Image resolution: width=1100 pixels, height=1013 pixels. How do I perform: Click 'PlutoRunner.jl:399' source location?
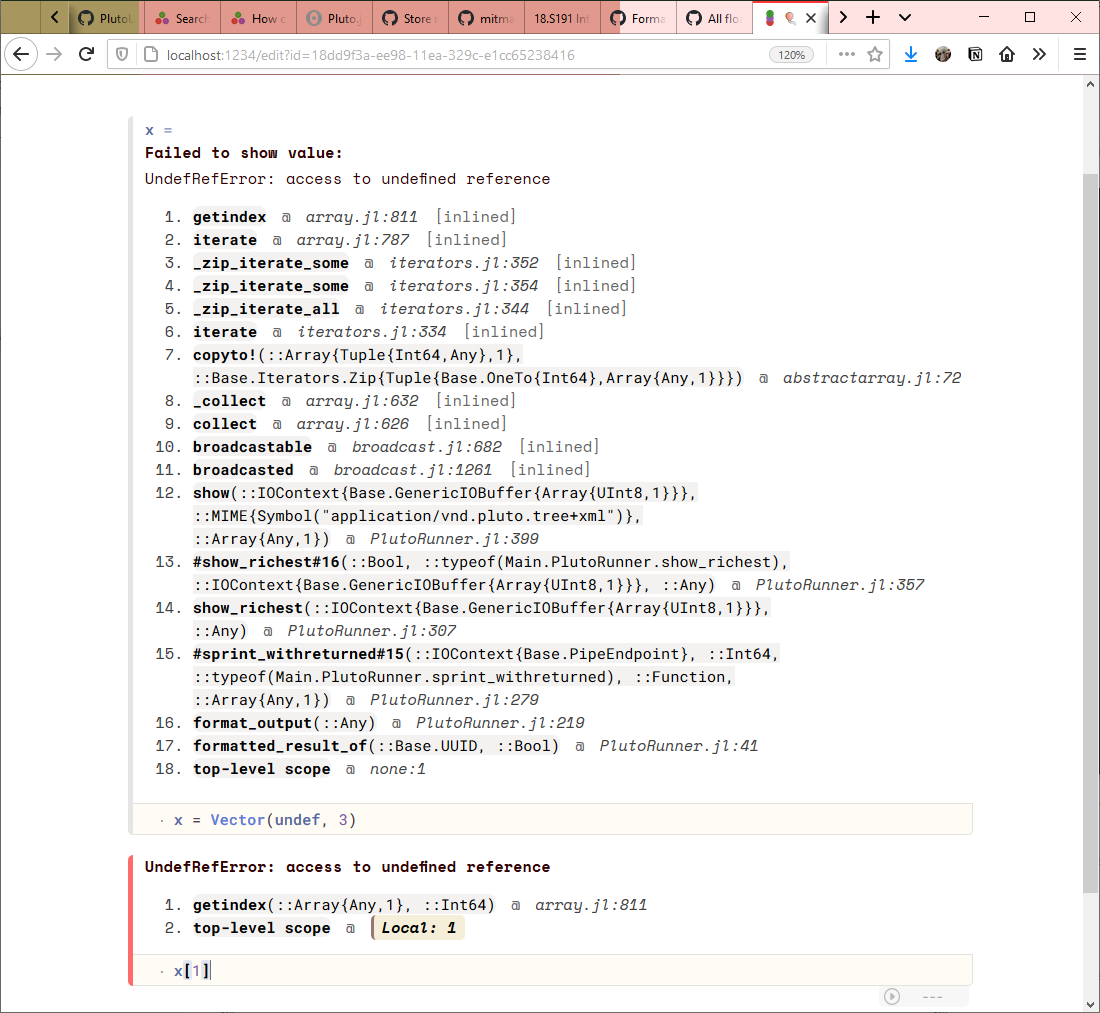coord(454,539)
